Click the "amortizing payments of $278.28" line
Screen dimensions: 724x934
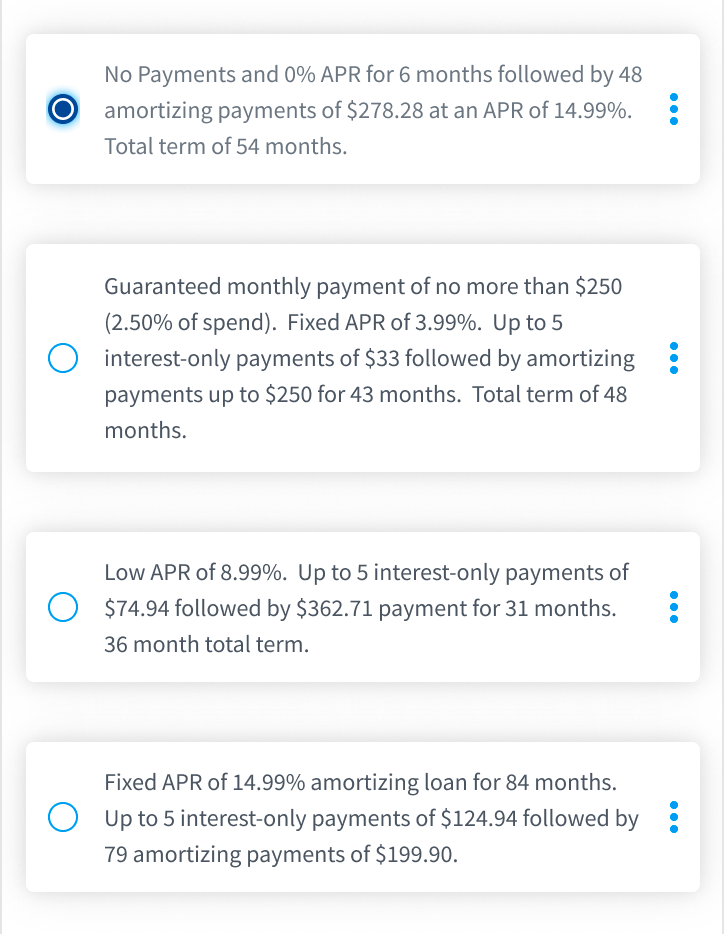[x=368, y=110]
